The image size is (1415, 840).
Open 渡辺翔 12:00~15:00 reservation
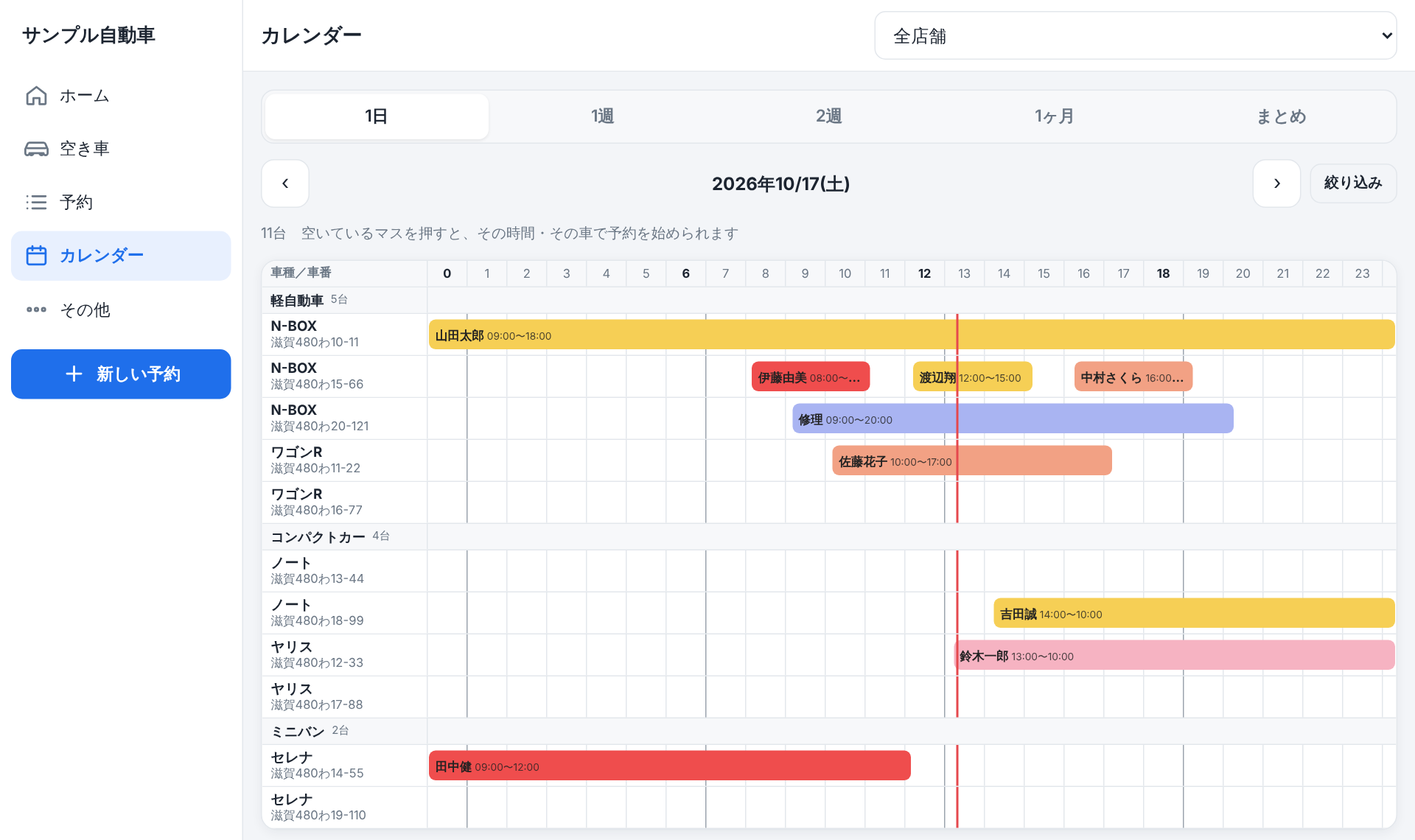coord(973,377)
